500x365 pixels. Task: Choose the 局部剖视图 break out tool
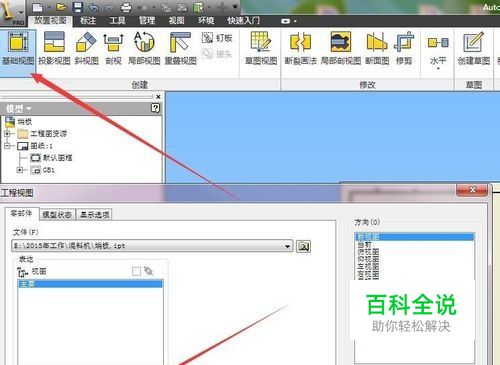point(341,48)
